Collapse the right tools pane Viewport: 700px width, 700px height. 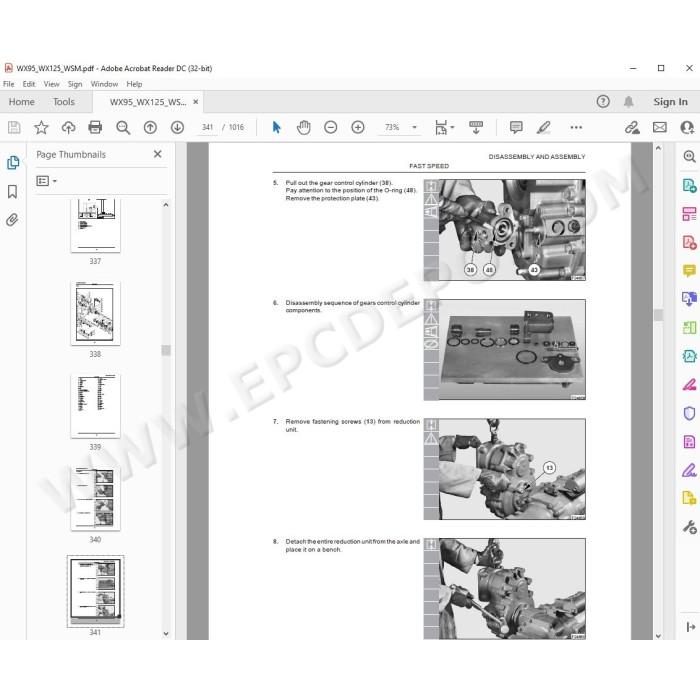click(x=690, y=627)
